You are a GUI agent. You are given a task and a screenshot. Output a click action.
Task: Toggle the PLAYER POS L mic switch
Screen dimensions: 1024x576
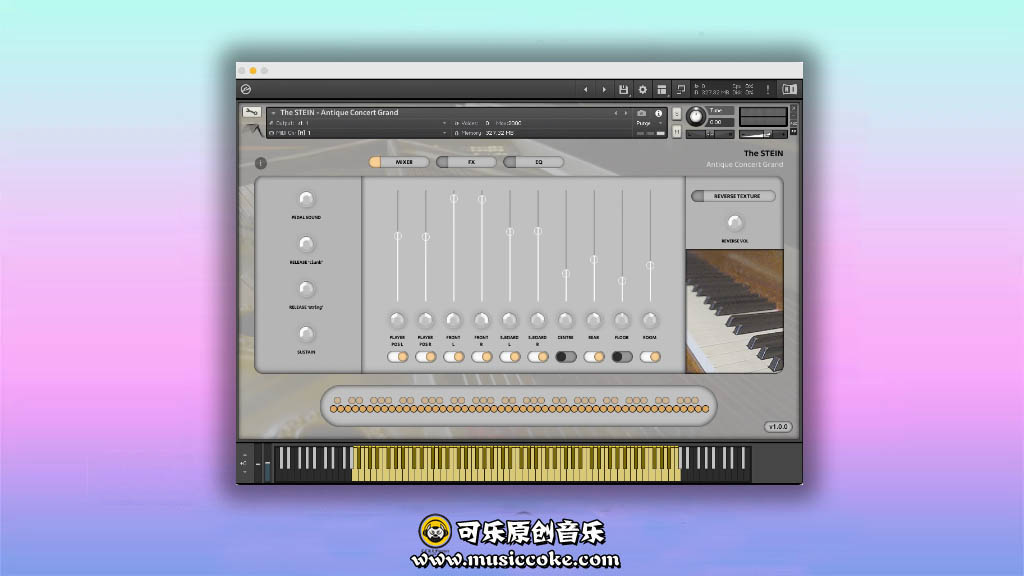[x=397, y=357]
